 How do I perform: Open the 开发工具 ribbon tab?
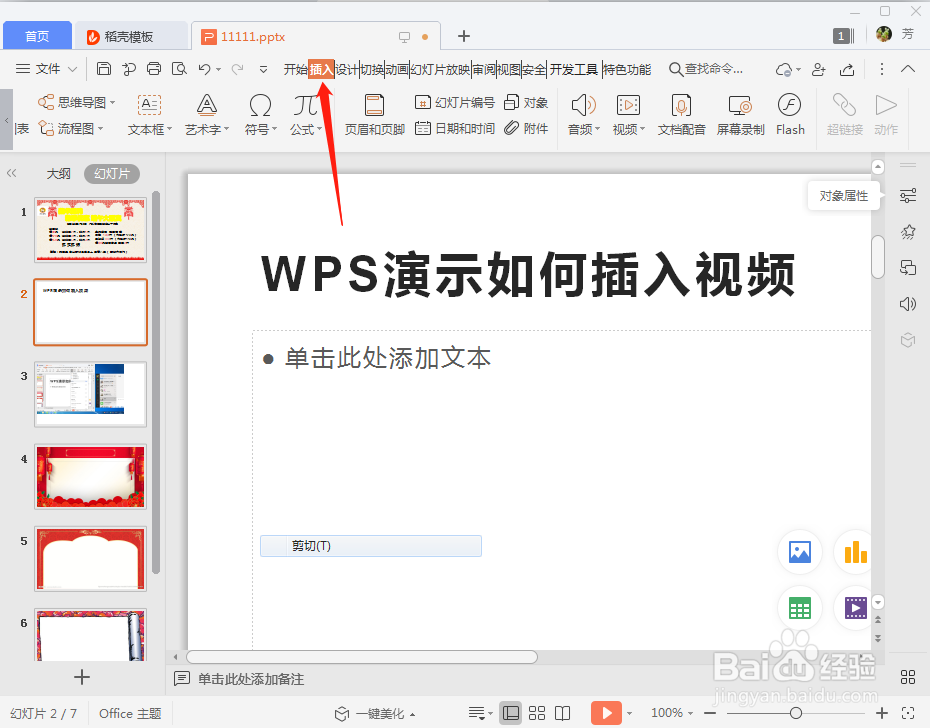coord(574,69)
